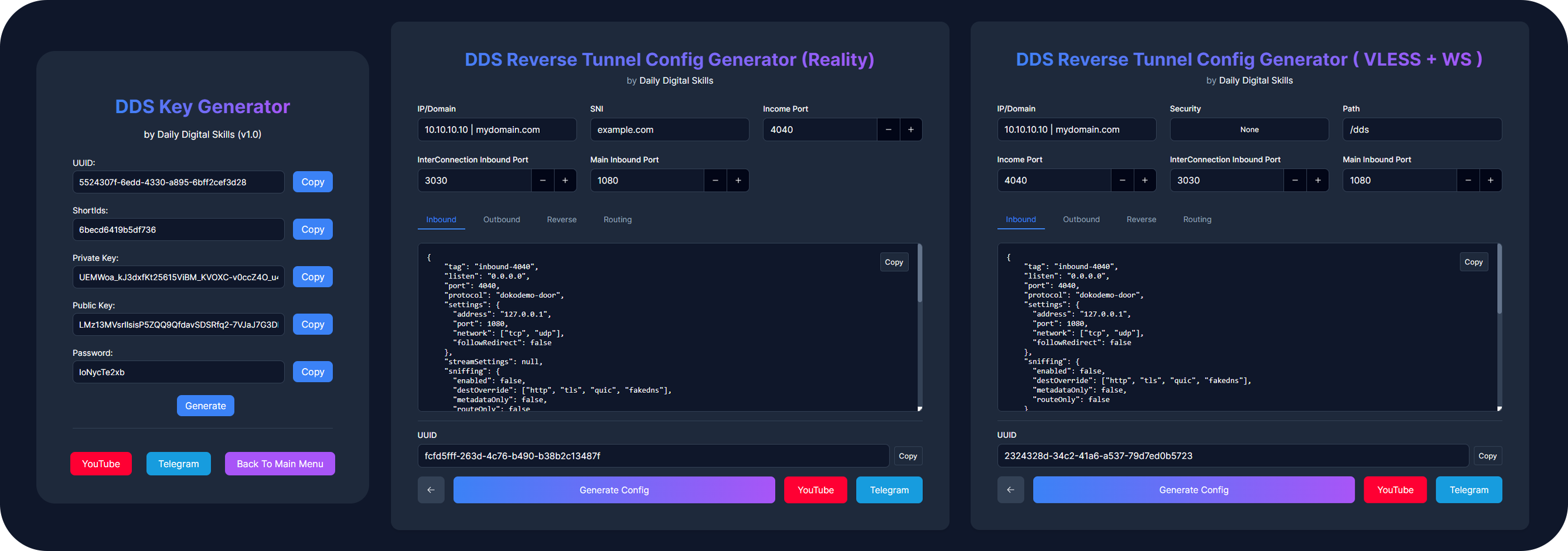Click Generate Config in Reality panel
This screenshot has height=551, width=1568.
tap(614, 490)
